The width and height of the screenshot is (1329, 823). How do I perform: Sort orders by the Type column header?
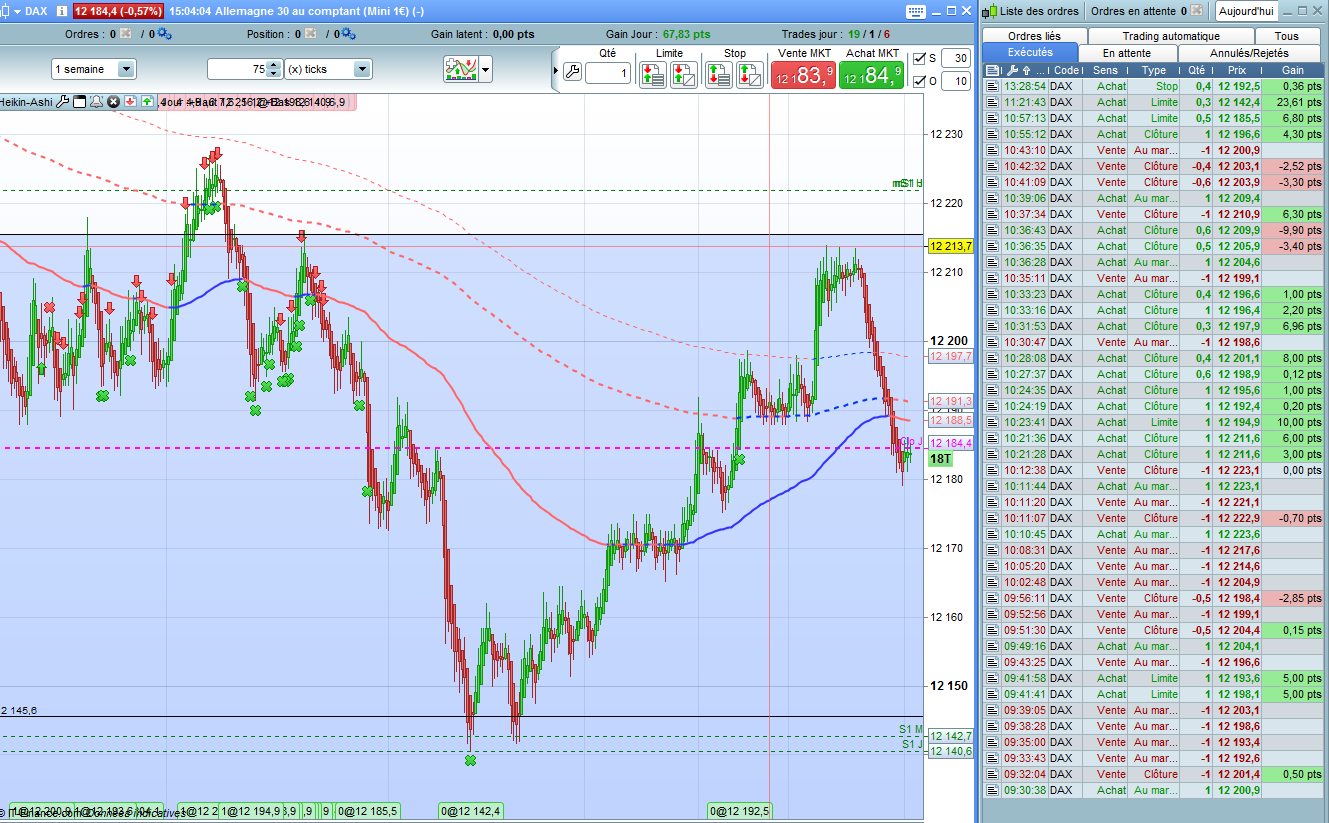point(1154,71)
